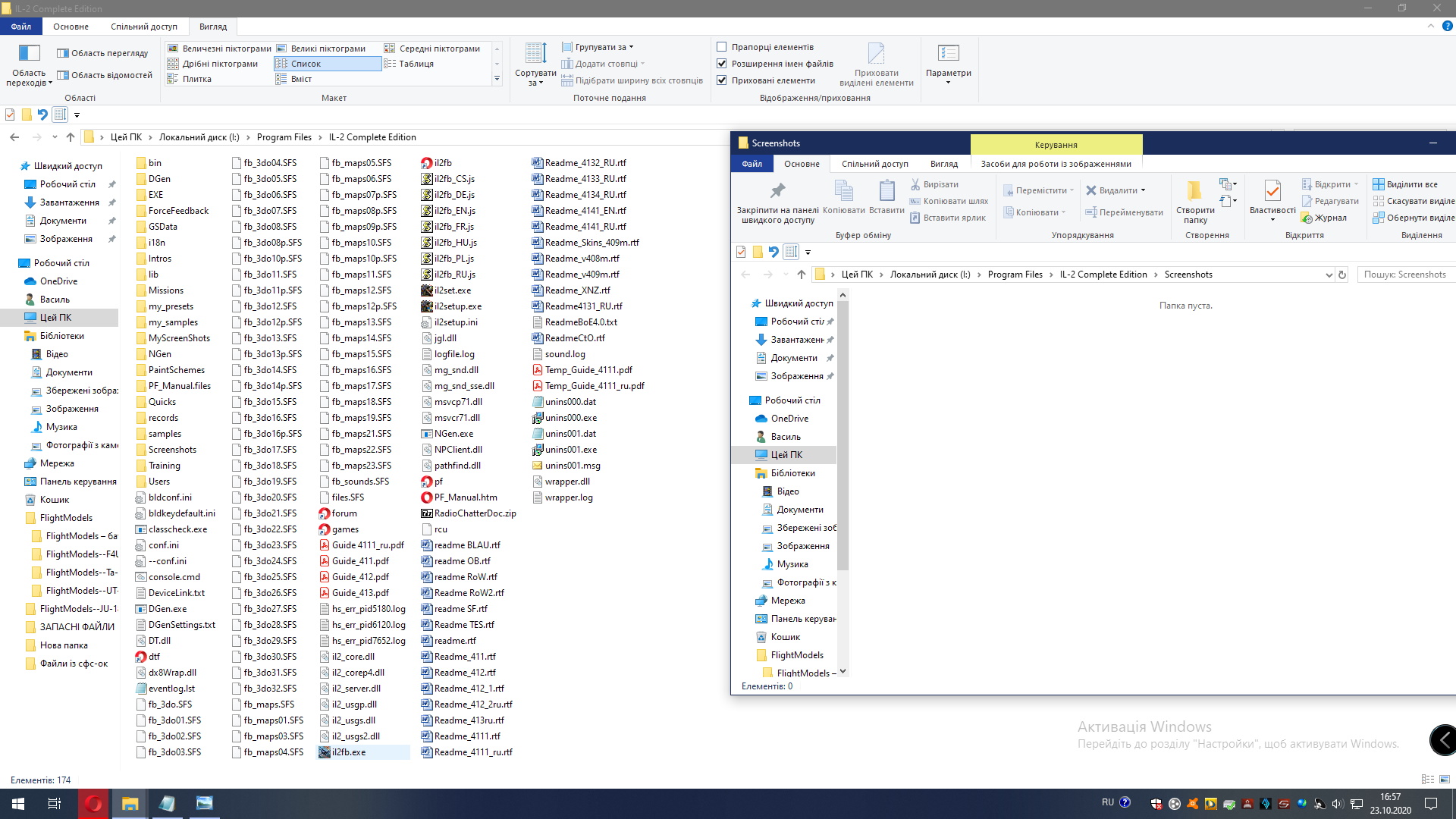Click Pin to Quick access icon
This screenshot has height=819, width=1456.
click(x=777, y=190)
